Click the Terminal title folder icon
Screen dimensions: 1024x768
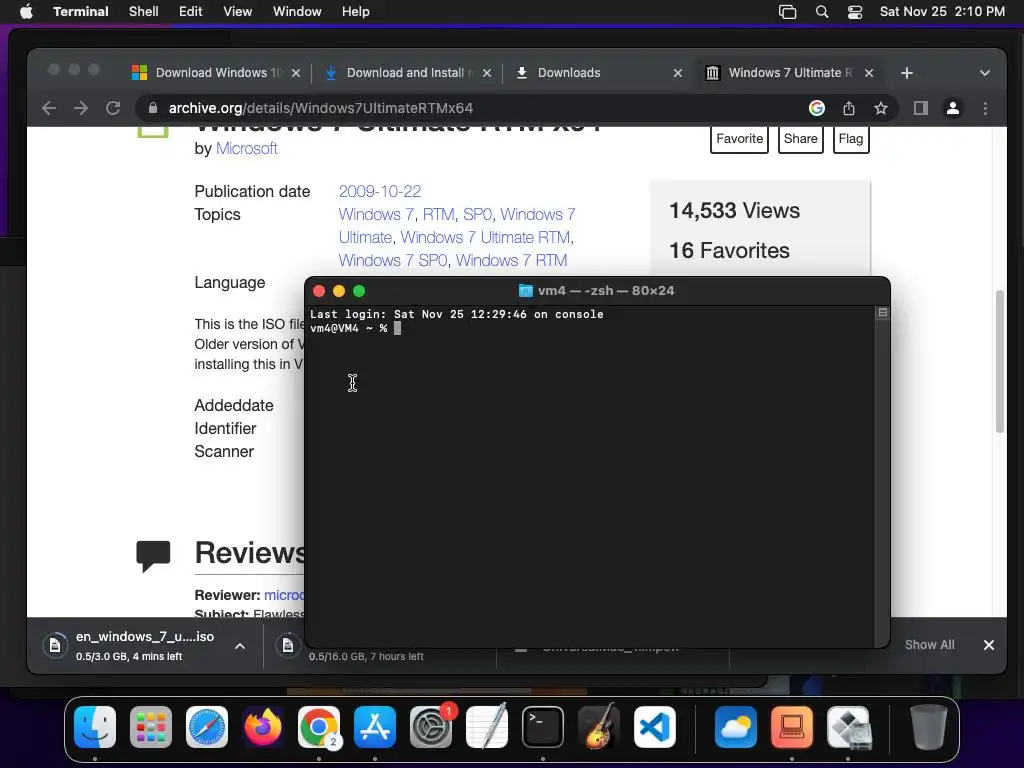point(525,291)
